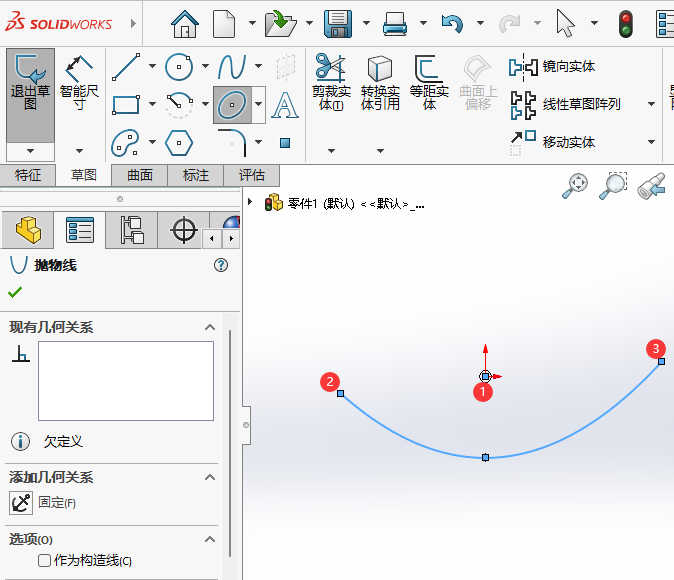Open the FeatureManager design tree tab

pyautogui.click(x=28, y=230)
